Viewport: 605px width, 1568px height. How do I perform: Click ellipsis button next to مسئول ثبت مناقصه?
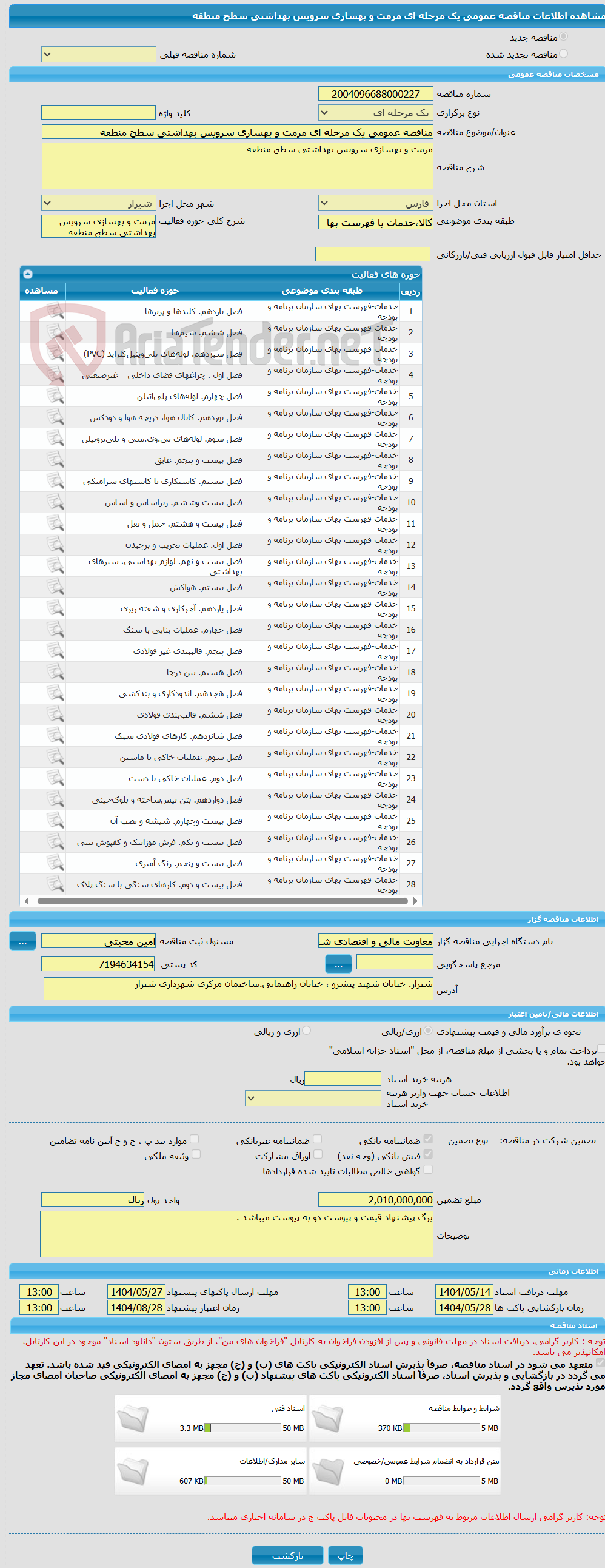22,941
